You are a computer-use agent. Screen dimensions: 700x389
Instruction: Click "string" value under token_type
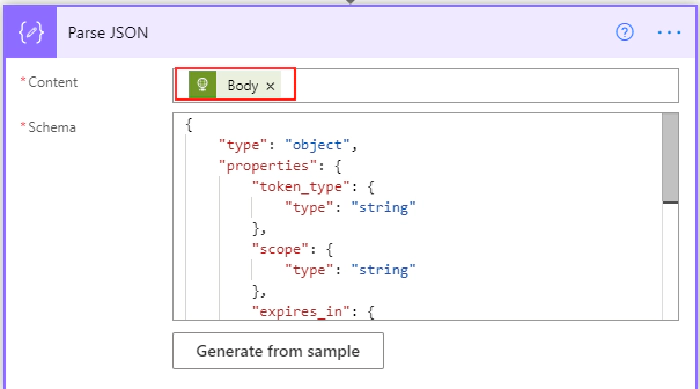click(383, 208)
